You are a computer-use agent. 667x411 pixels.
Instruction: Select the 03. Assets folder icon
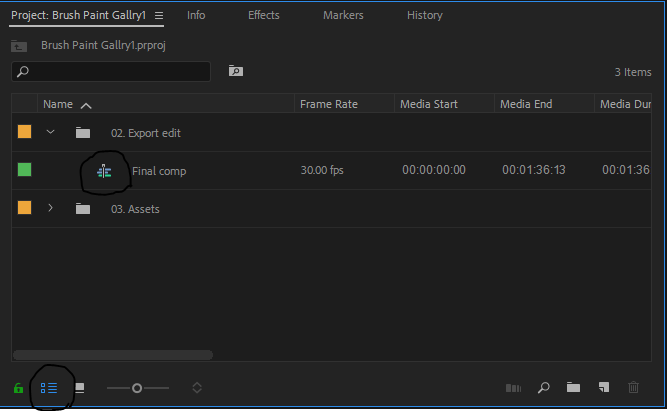tap(83, 209)
